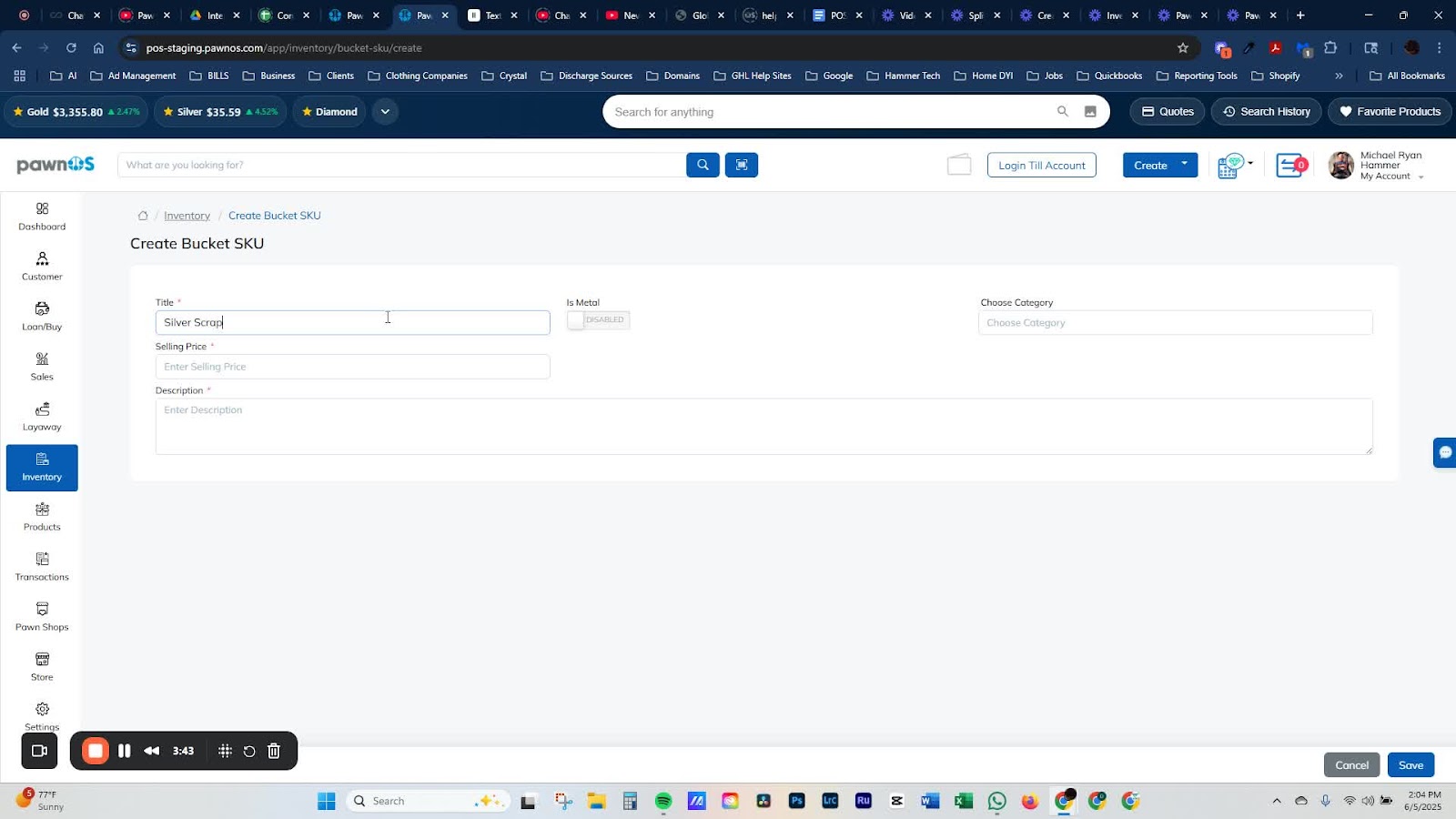Image resolution: width=1456 pixels, height=819 pixels.
Task: Open the My Account dropdown
Action: [1391, 177]
